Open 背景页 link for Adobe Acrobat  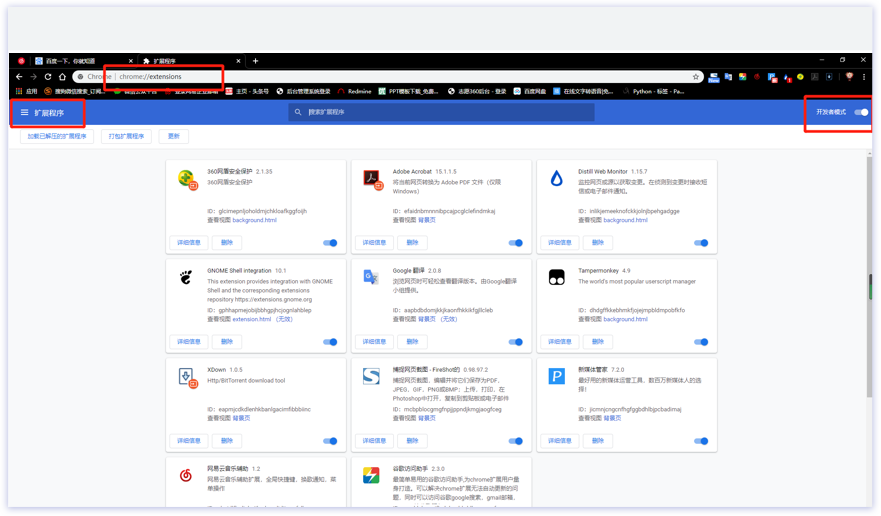pyautogui.click(x=427, y=220)
